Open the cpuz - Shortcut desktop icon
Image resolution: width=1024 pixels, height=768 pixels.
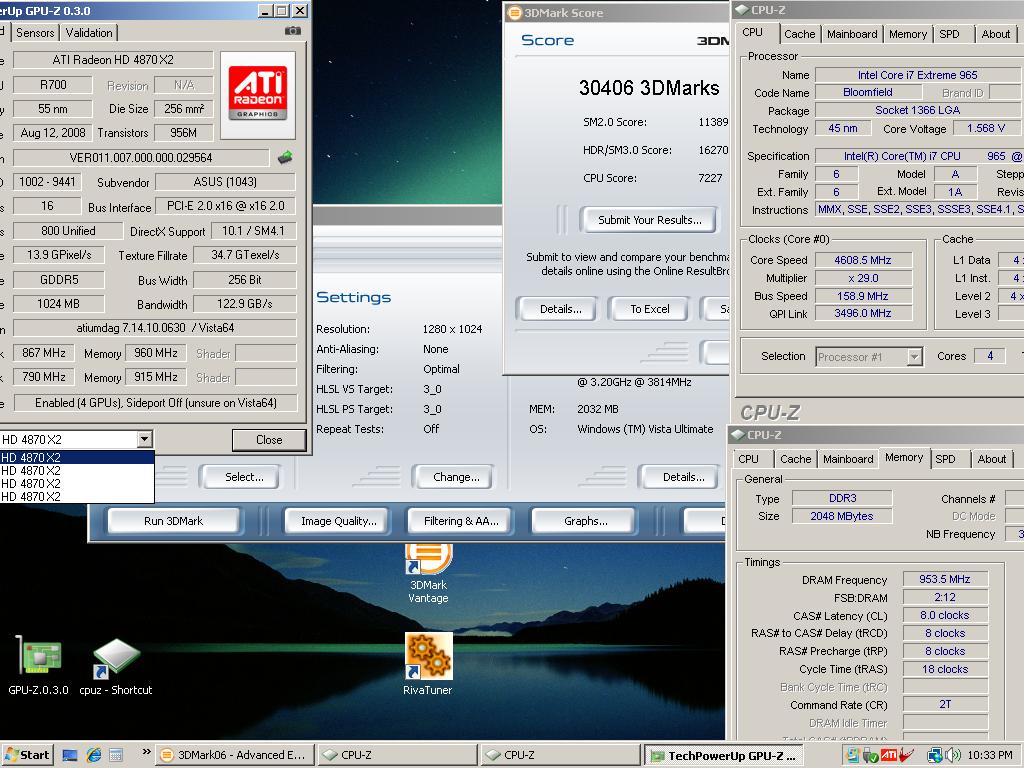116,666
